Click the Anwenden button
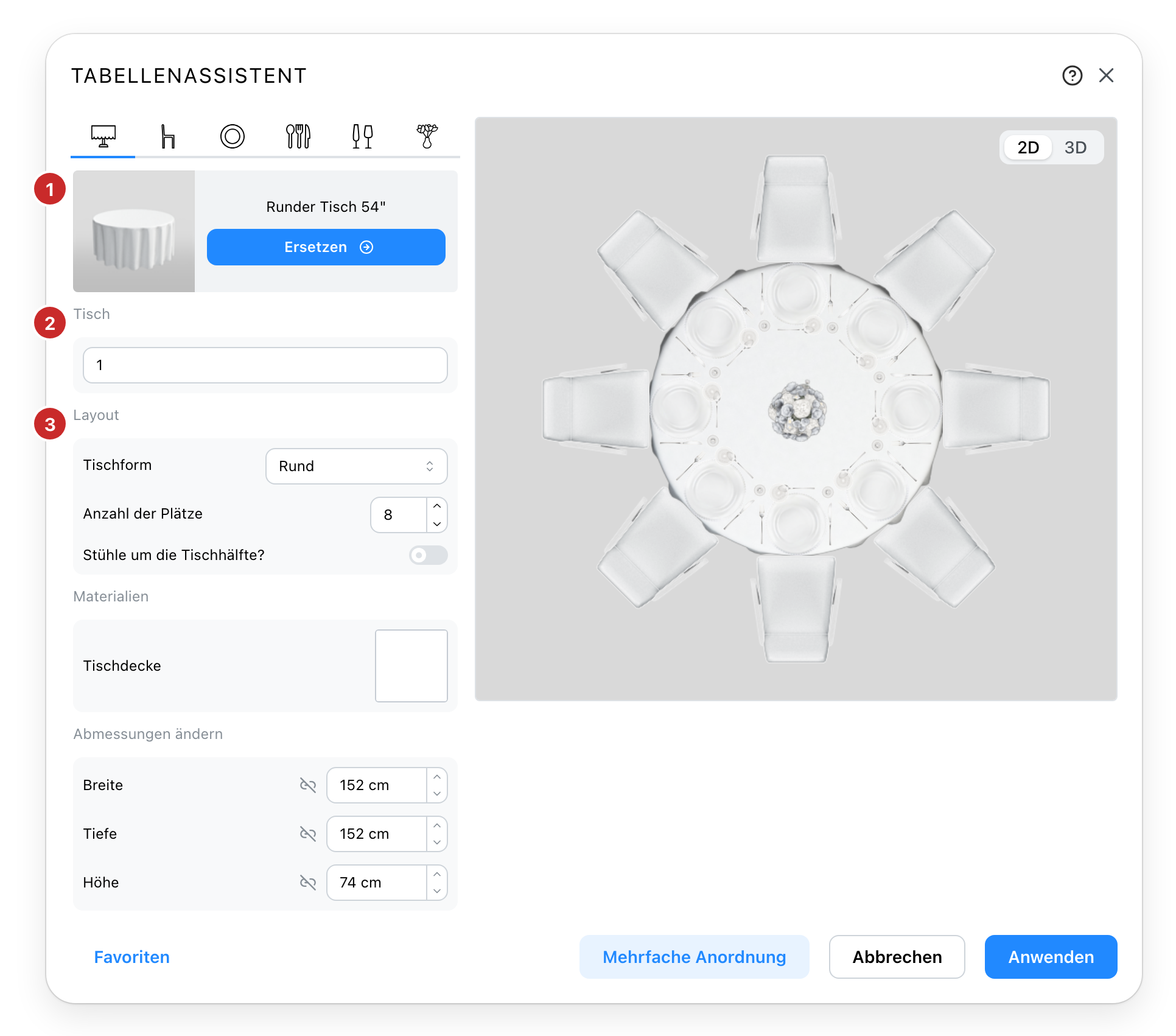Screen dimensions: 1176x1036 point(1051,957)
